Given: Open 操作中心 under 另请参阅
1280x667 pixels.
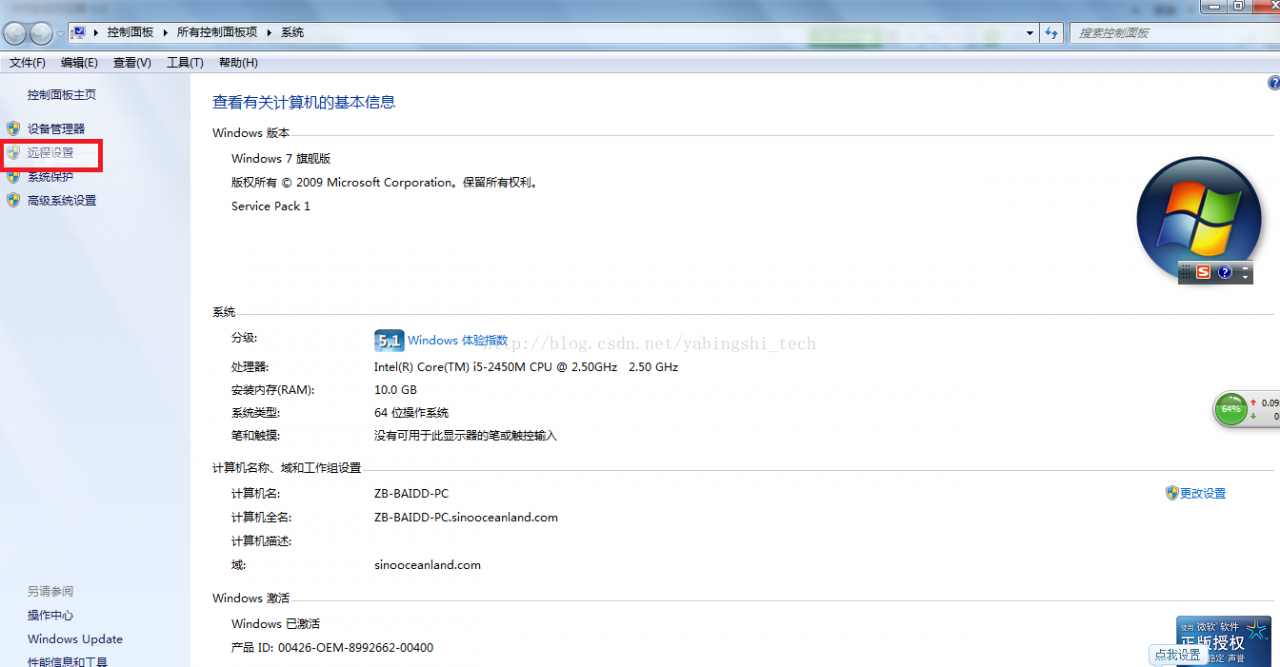Looking at the screenshot, I should pos(50,615).
